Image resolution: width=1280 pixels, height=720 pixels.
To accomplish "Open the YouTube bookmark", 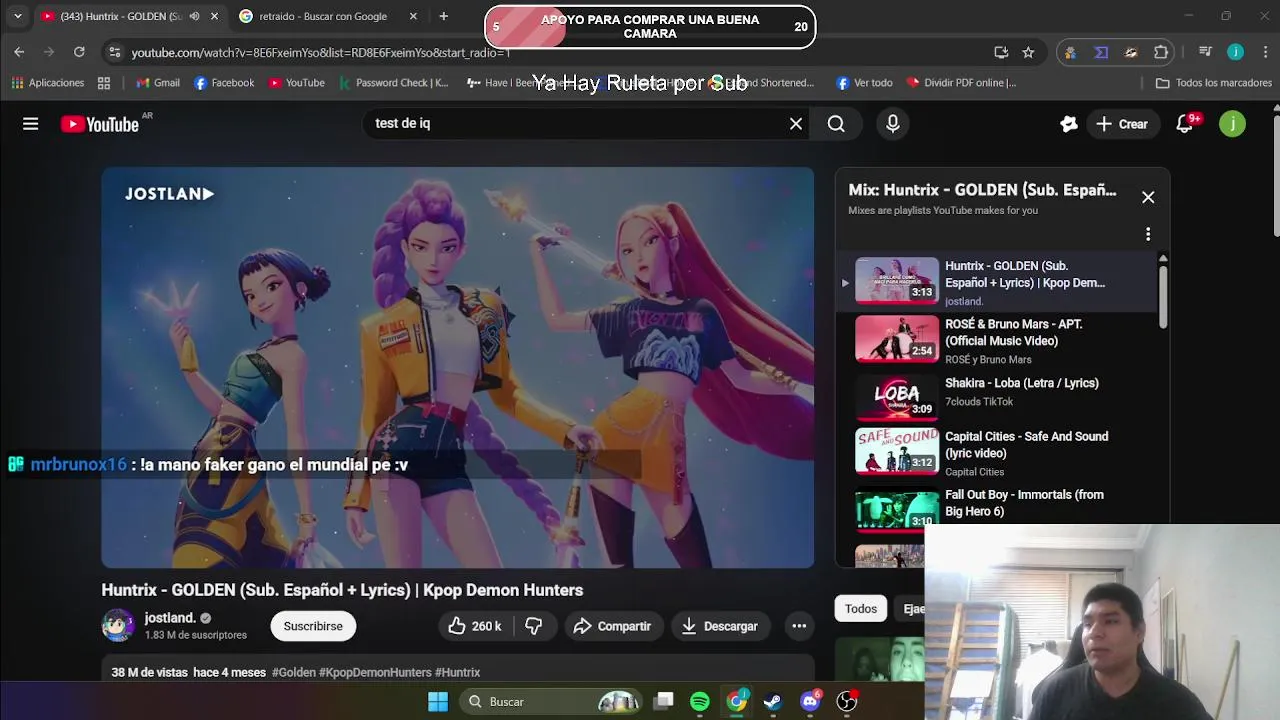I will (x=297, y=83).
